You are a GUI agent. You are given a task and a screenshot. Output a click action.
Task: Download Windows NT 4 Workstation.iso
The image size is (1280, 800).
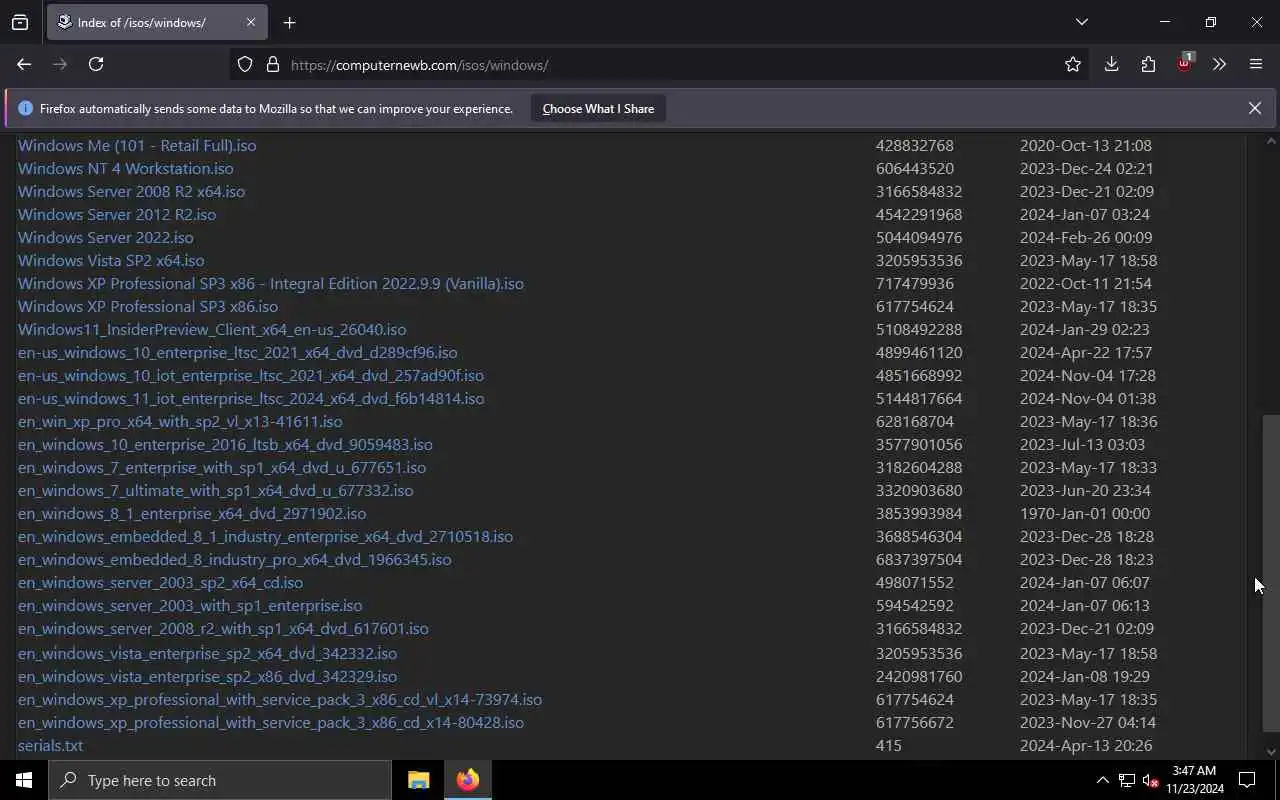pyautogui.click(x=126, y=168)
